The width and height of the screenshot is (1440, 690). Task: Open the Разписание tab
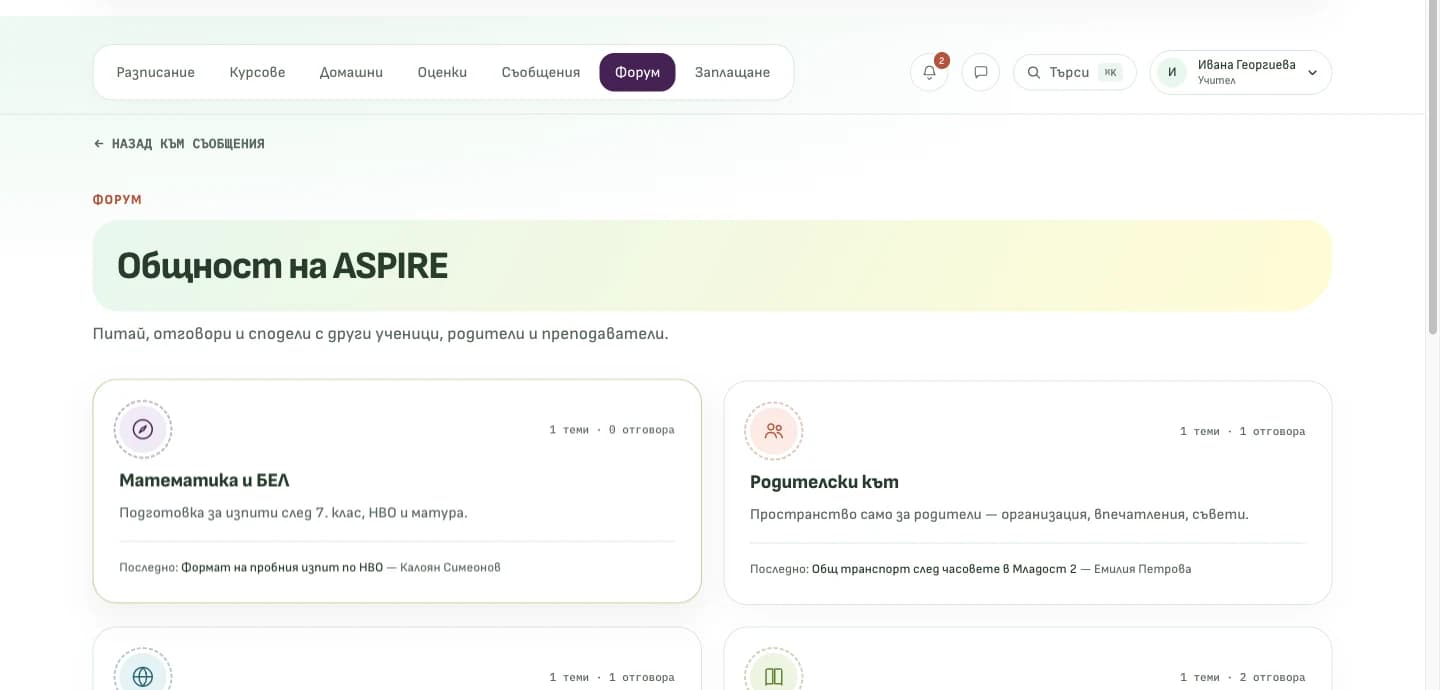pos(156,72)
